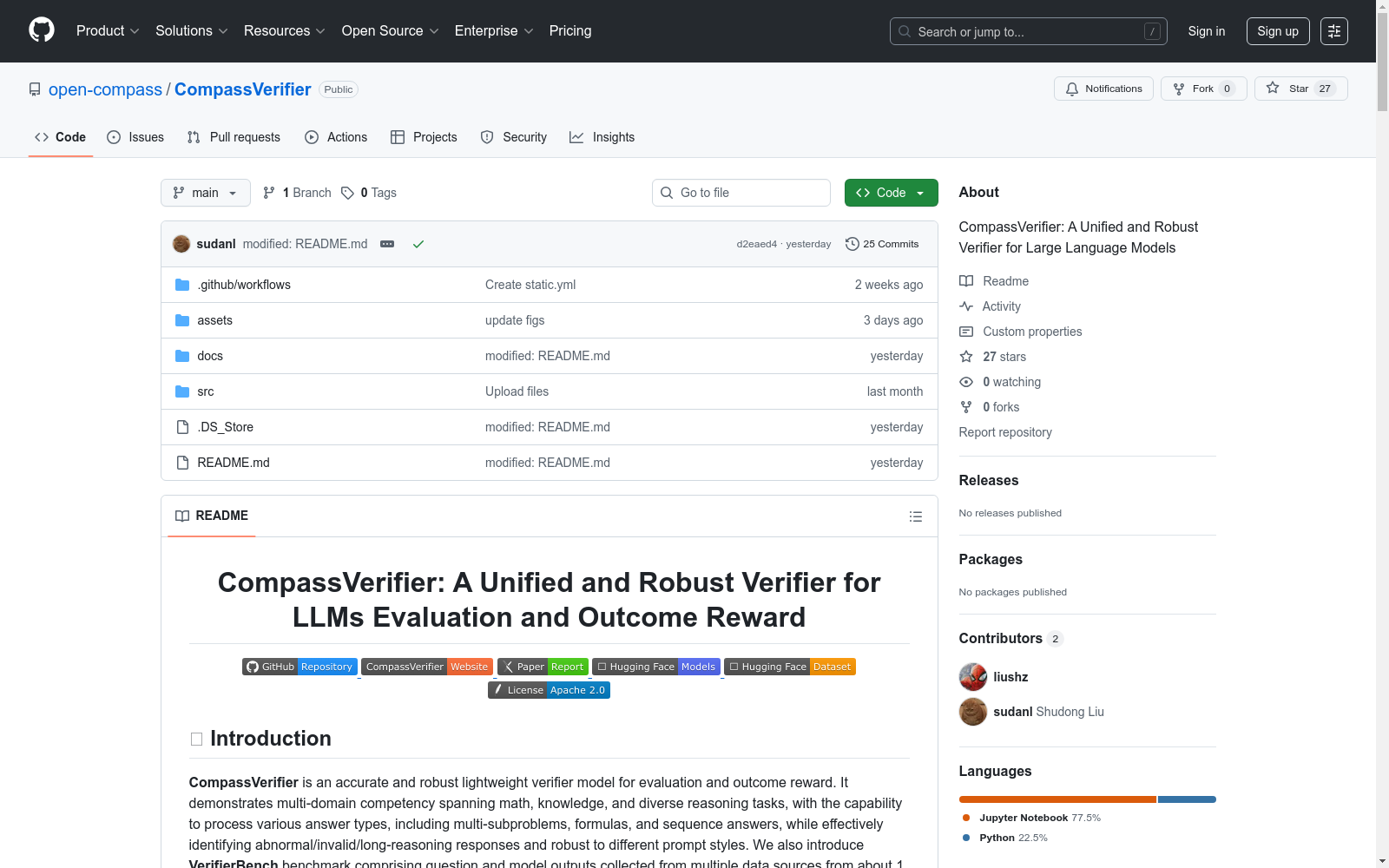Image resolution: width=1389 pixels, height=868 pixels.
Task: Open the Actions tab
Action: click(336, 137)
